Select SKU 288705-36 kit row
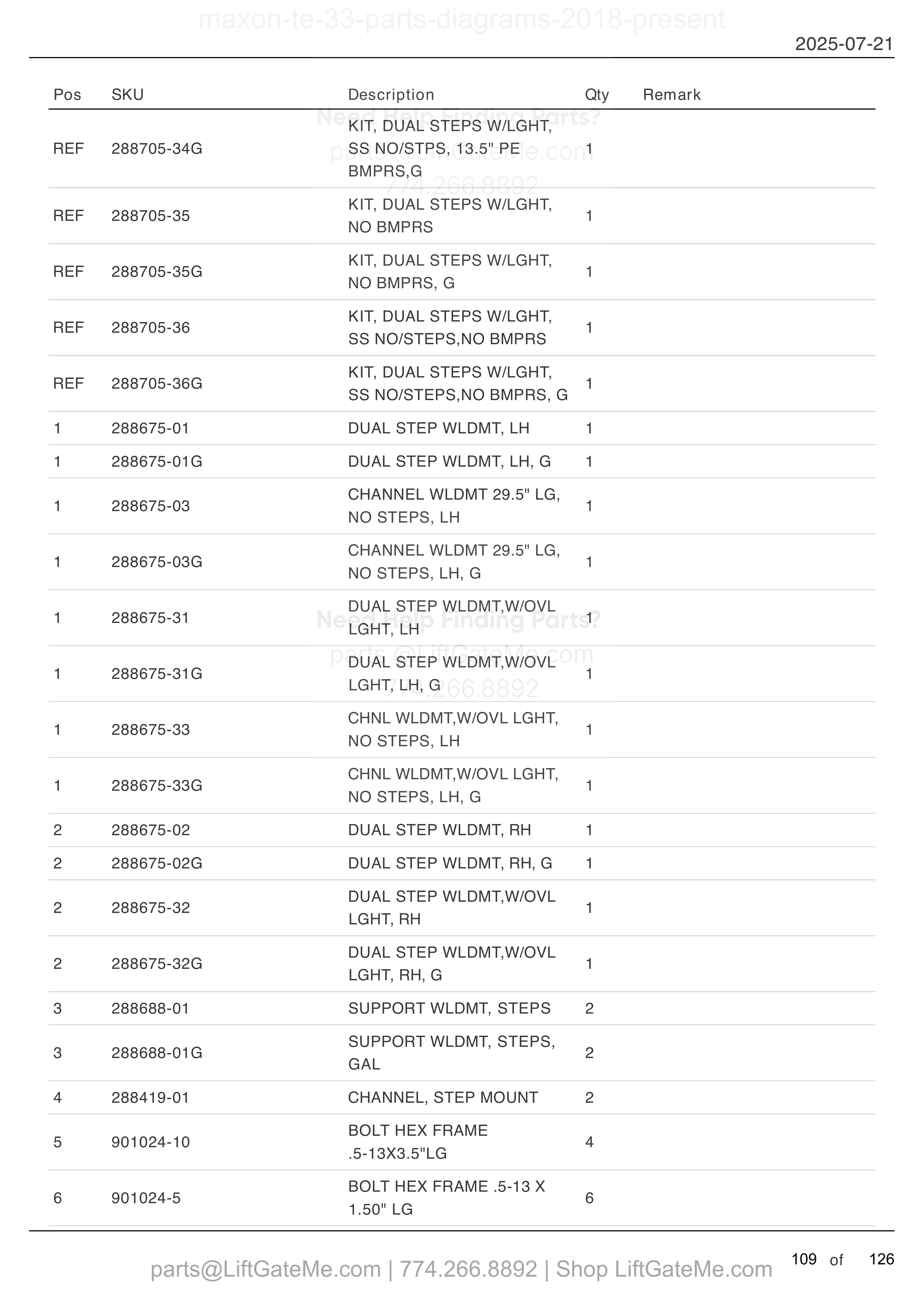This screenshot has width=924, height=1308. [462, 328]
